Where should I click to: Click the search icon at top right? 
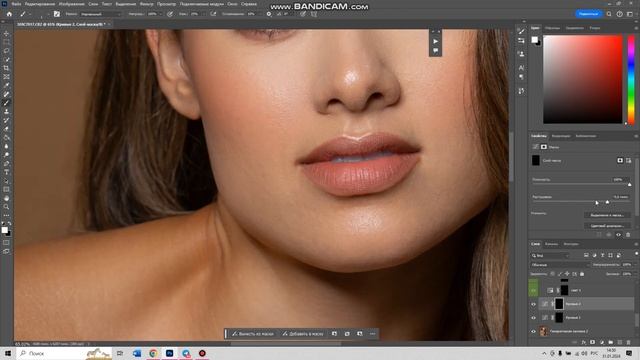tap(609, 14)
